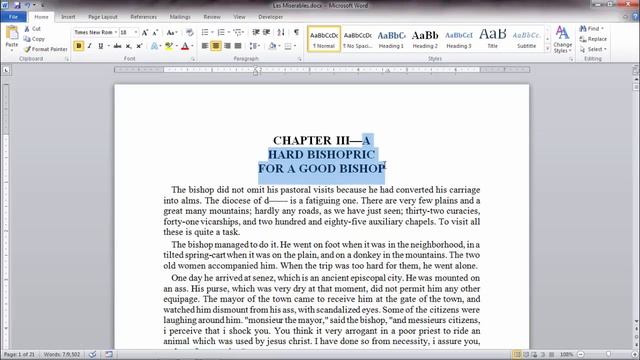
Task: Open the font name dropdown
Action: tap(116, 32)
